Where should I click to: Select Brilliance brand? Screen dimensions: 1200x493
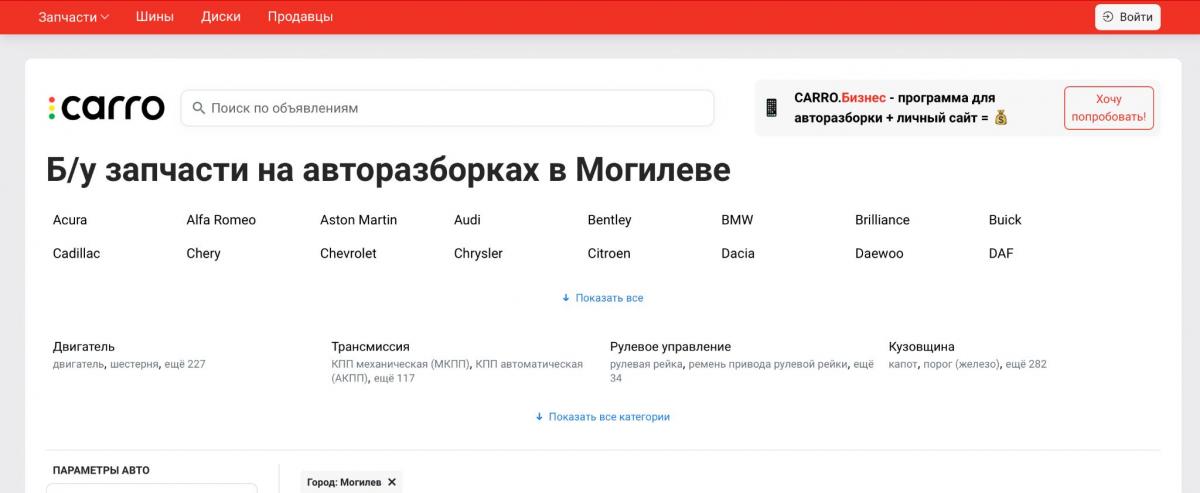pos(882,220)
